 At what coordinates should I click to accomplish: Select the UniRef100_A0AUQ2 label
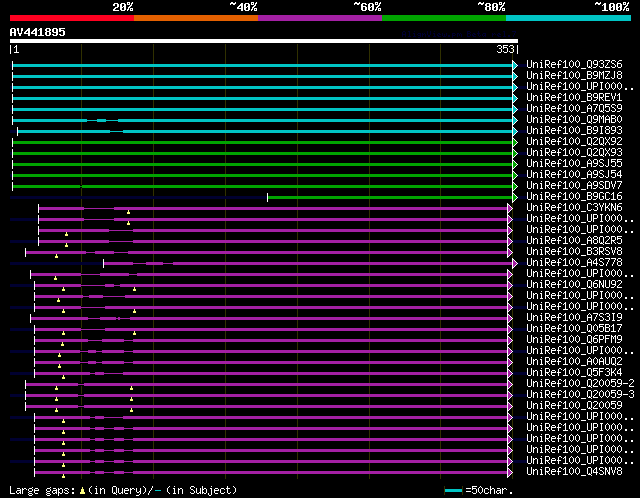[574, 362]
